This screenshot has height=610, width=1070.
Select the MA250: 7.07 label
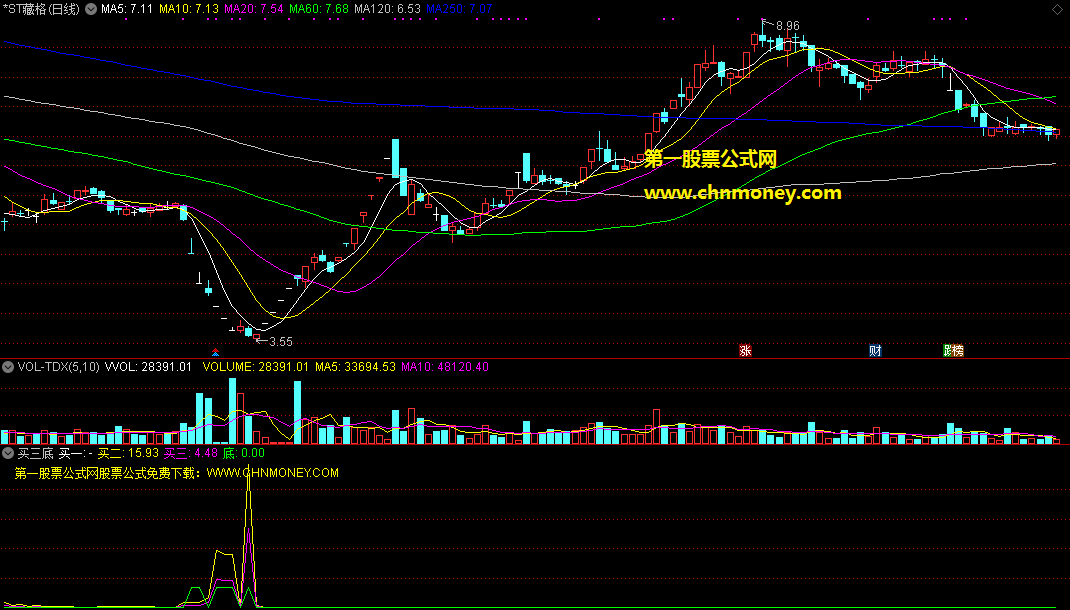459,9
